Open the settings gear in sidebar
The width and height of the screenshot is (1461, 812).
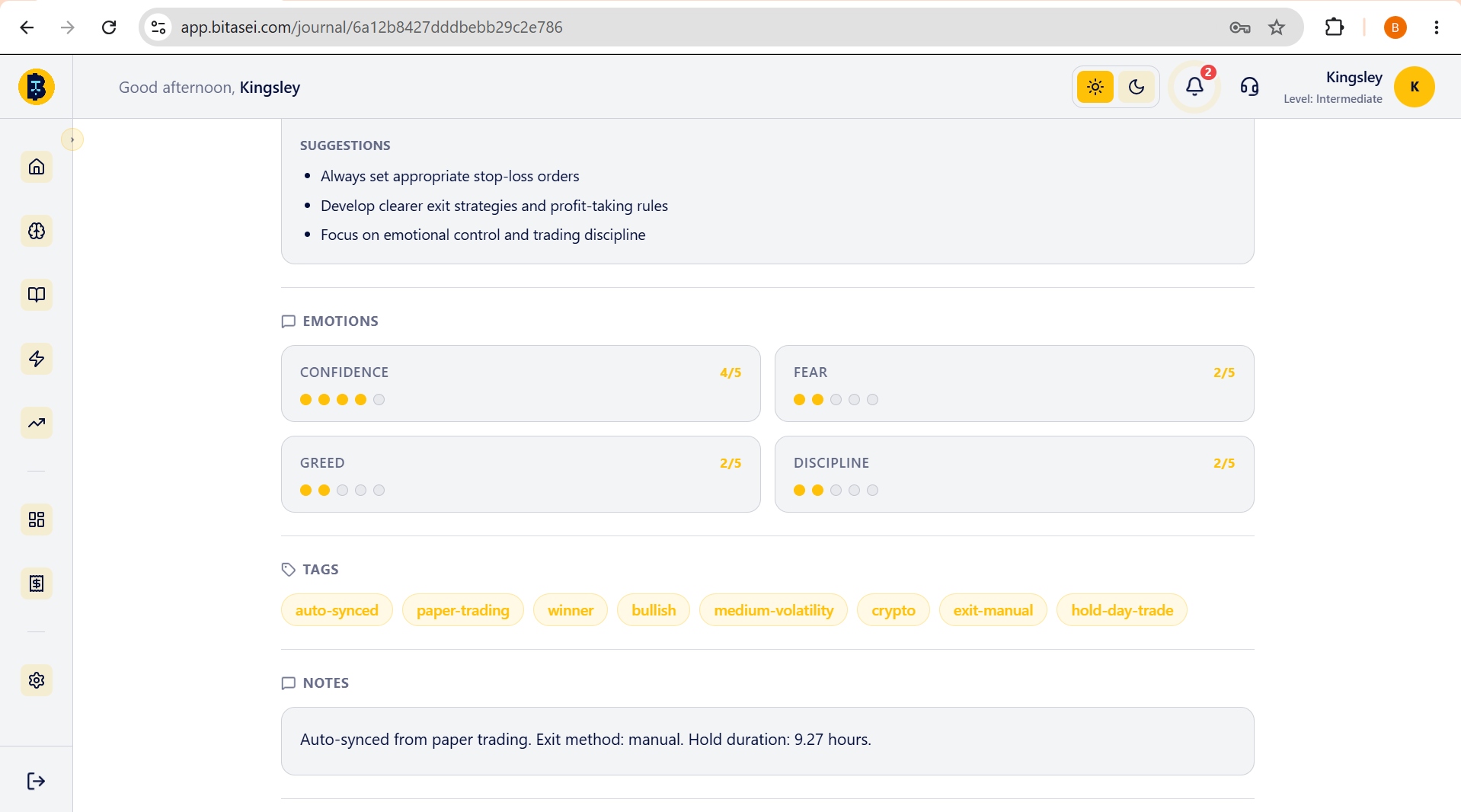coord(37,680)
